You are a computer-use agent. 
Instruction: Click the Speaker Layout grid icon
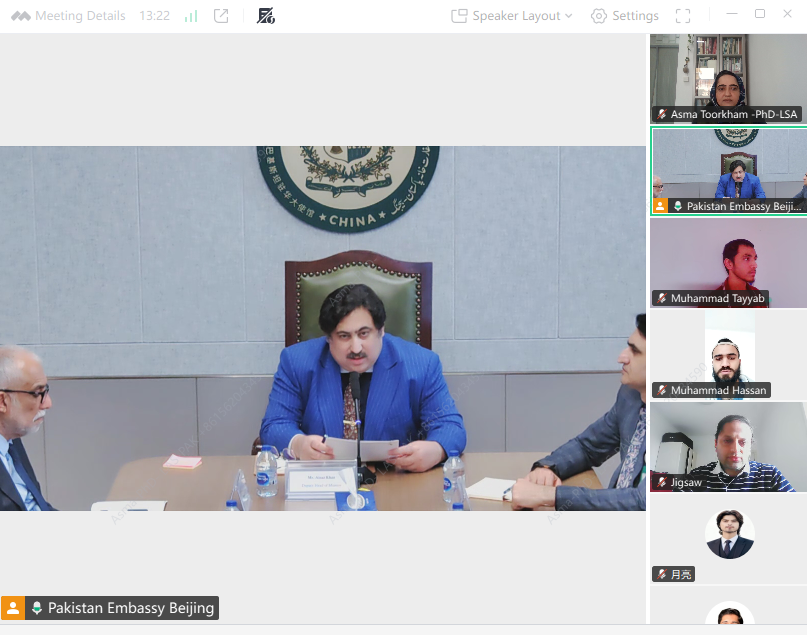pos(459,16)
